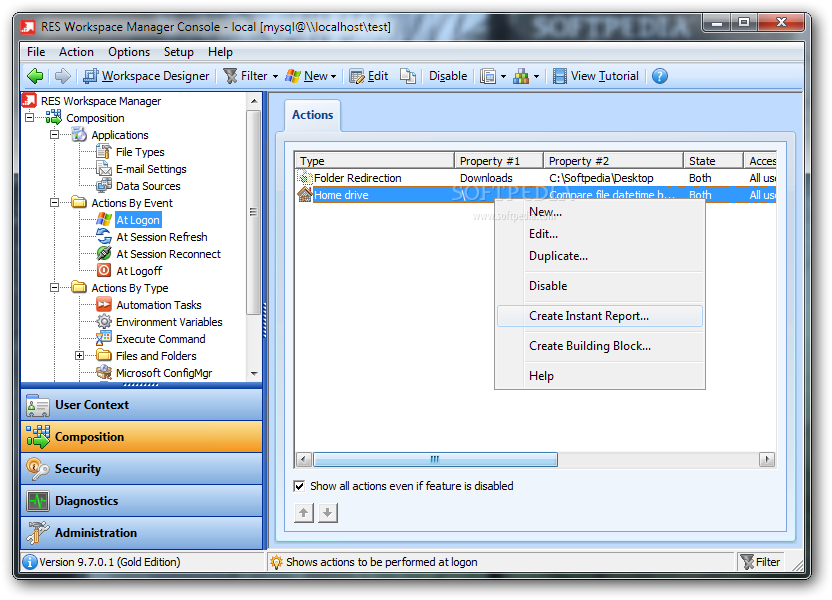Click the Filter funnel toolbar button

(246, 76)
